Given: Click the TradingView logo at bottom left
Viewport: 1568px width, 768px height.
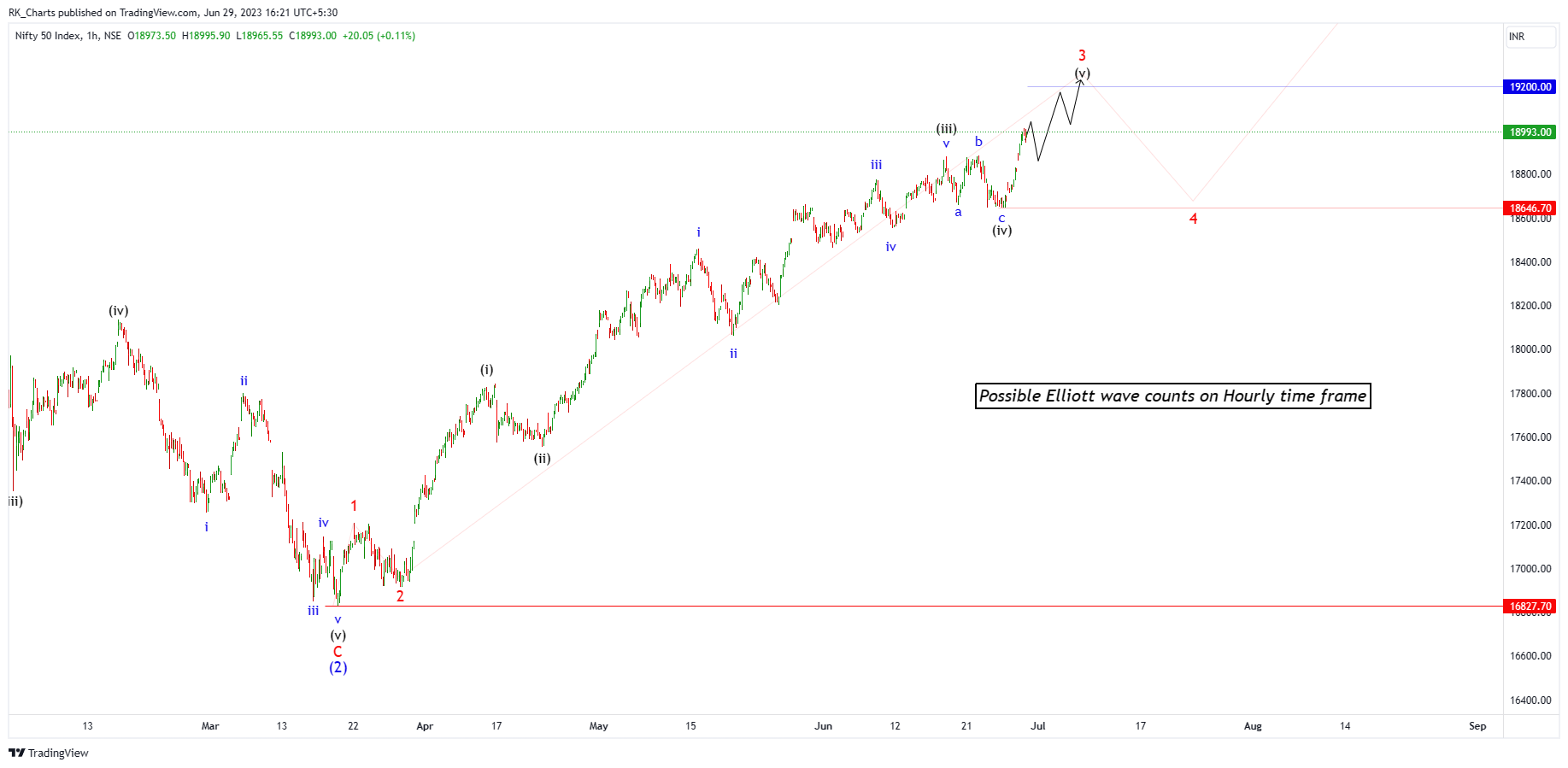Looking at the screenshot, I should pyautogui.click(x=49, y=753).
